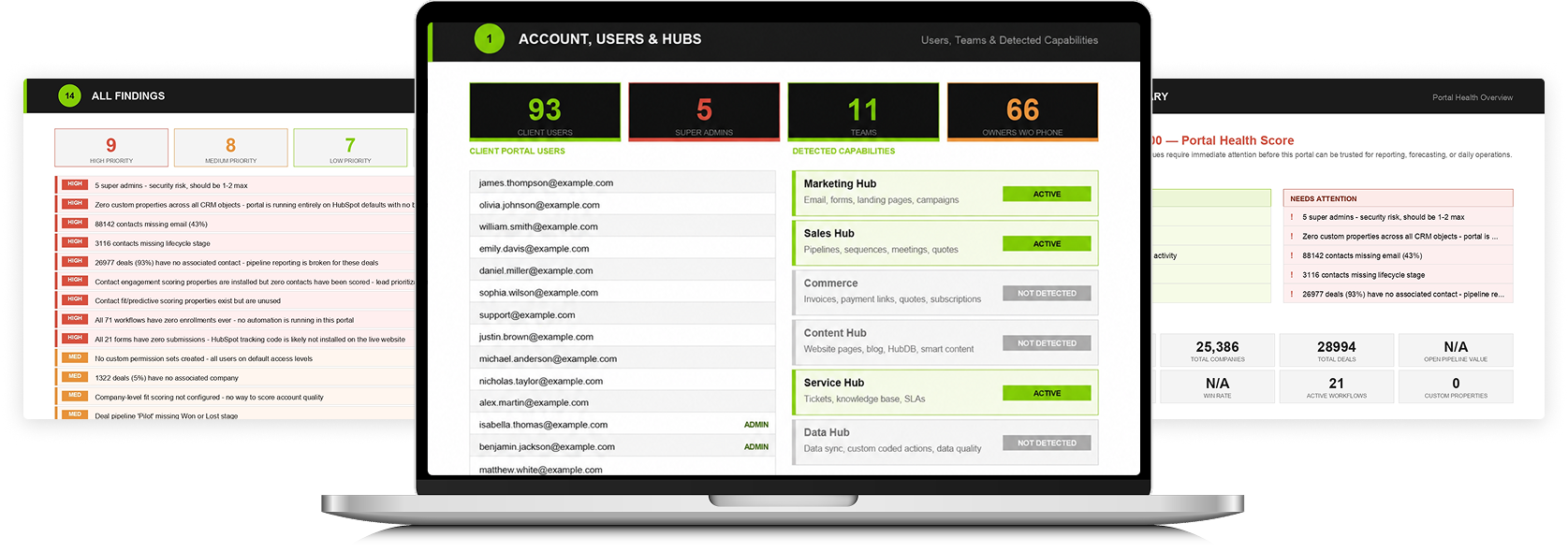Select user isabella.thomas@example.com
Screen dimensions: 1568x552
623,424
